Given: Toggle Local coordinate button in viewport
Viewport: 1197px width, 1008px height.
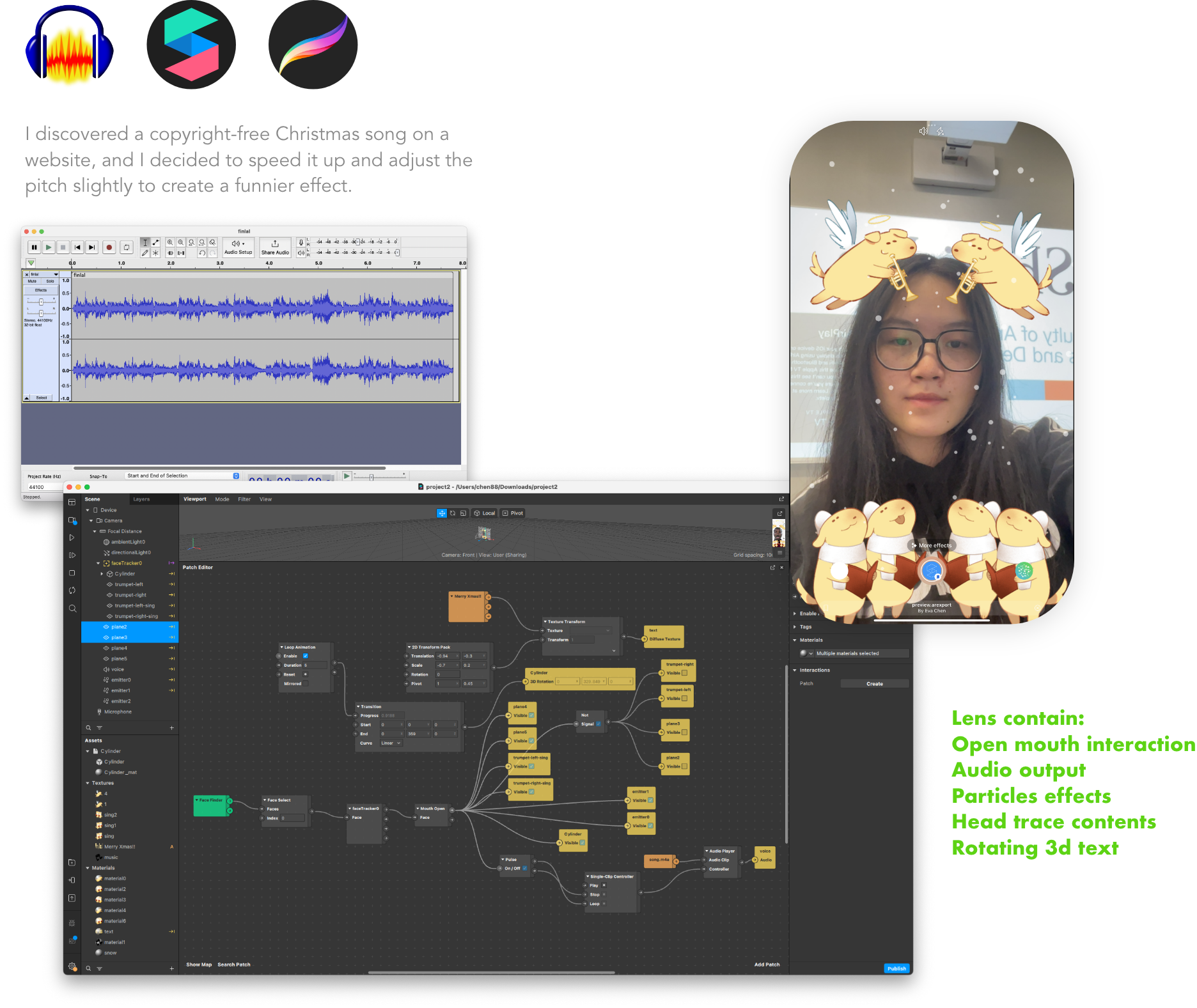Looking at the screenshot, I should point(484,513).
